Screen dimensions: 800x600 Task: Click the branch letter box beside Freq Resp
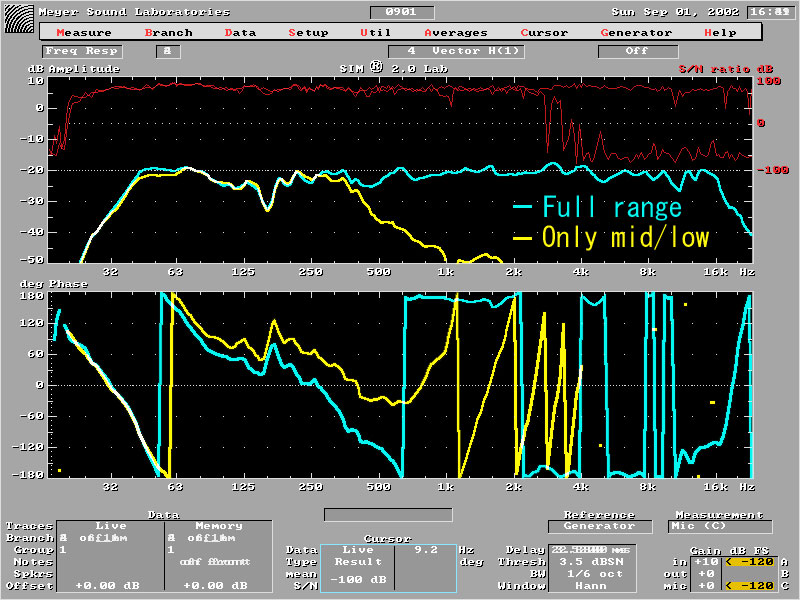[x=168, y=51]
